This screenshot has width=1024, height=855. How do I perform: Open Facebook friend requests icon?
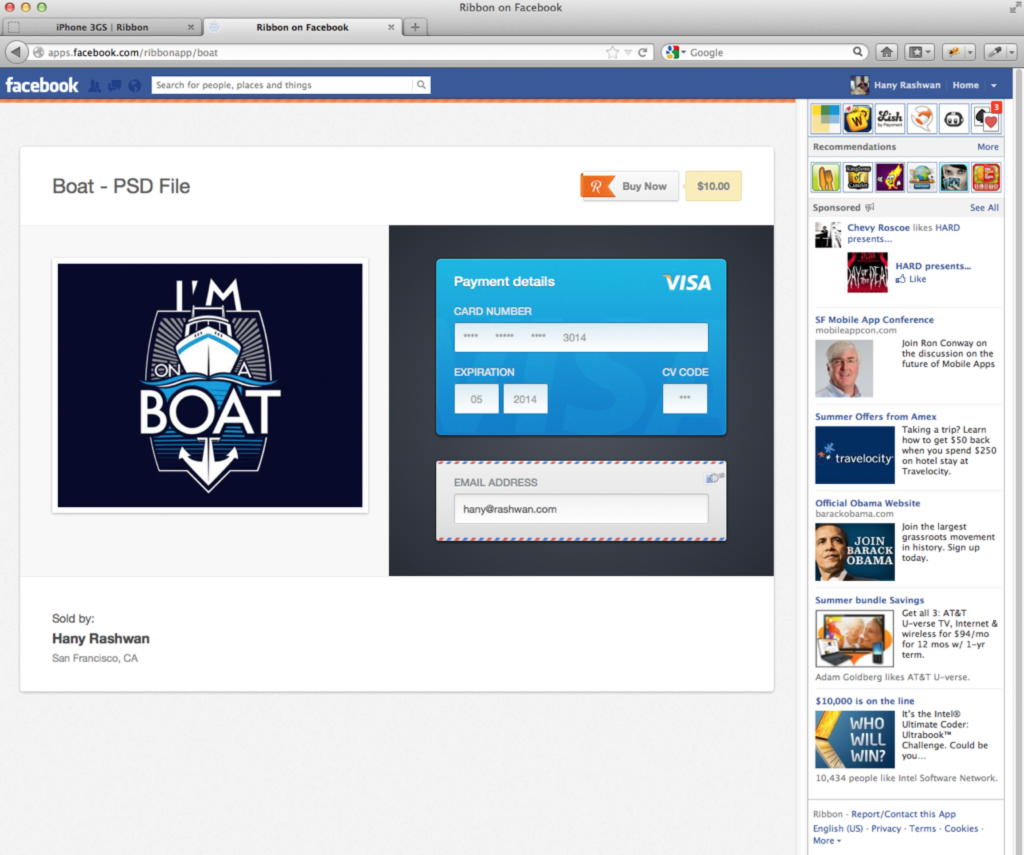[95, 86]
